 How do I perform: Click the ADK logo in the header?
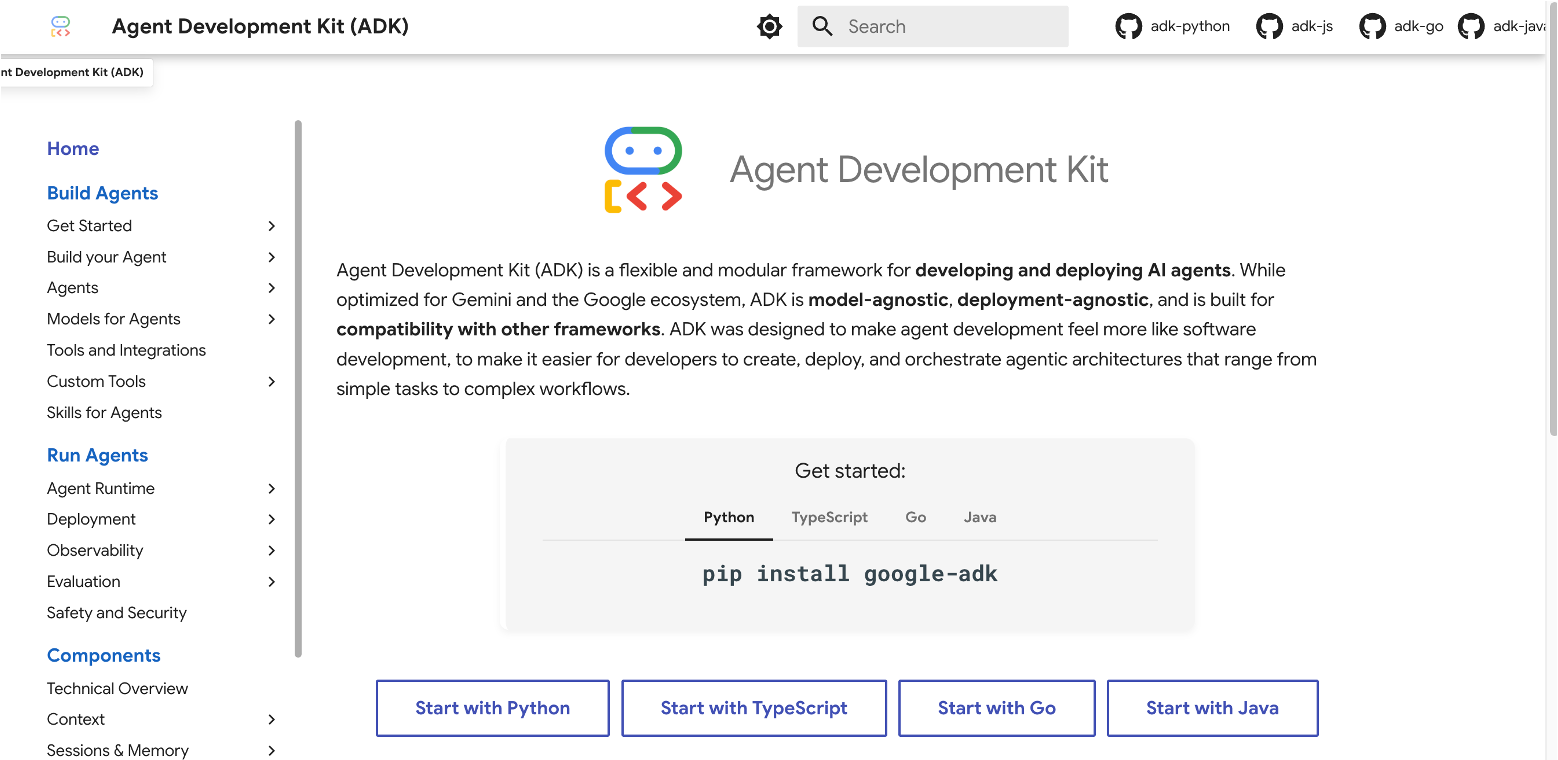(61, 27)
